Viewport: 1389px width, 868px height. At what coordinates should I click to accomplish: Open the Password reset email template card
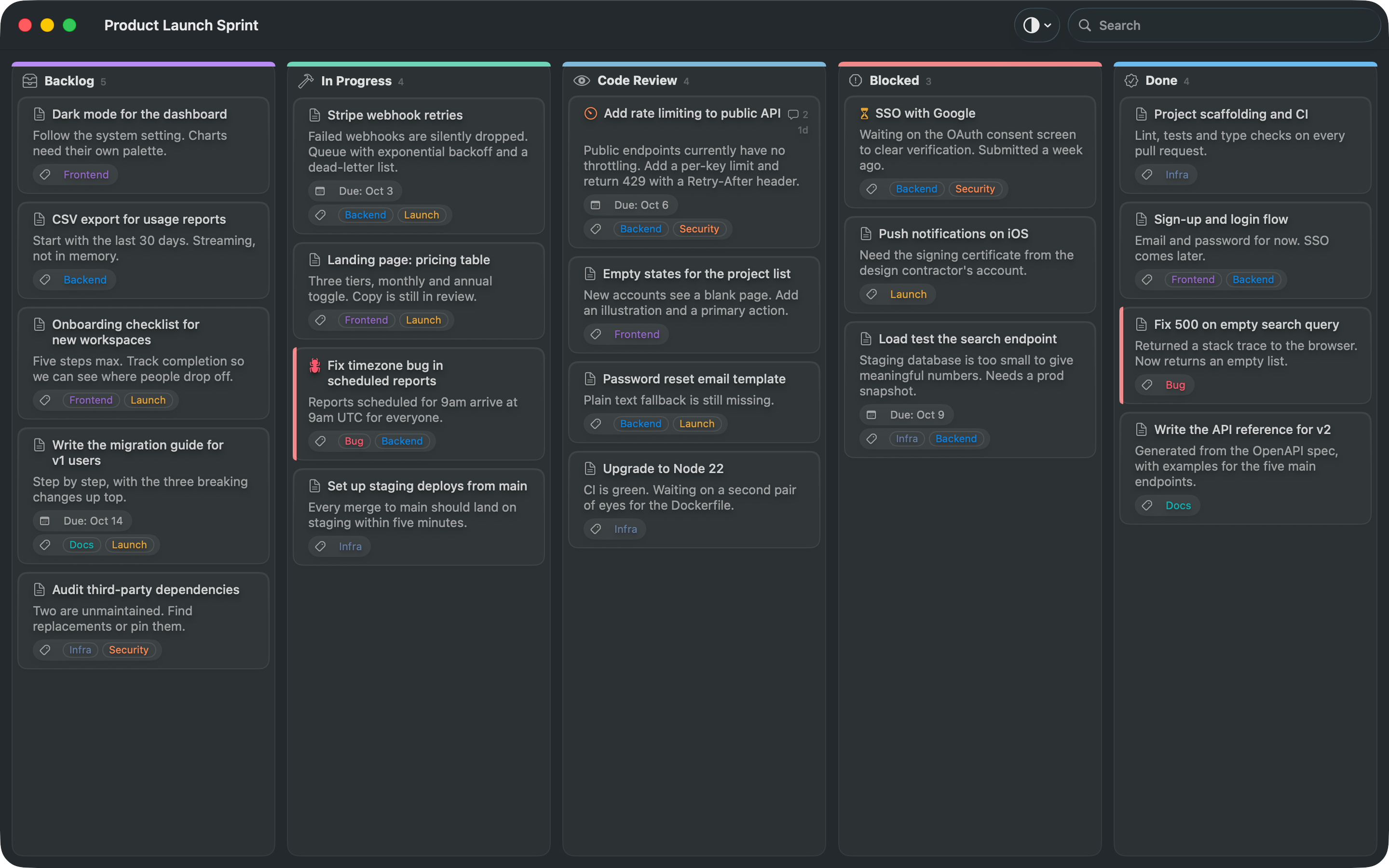coord(694,402)
